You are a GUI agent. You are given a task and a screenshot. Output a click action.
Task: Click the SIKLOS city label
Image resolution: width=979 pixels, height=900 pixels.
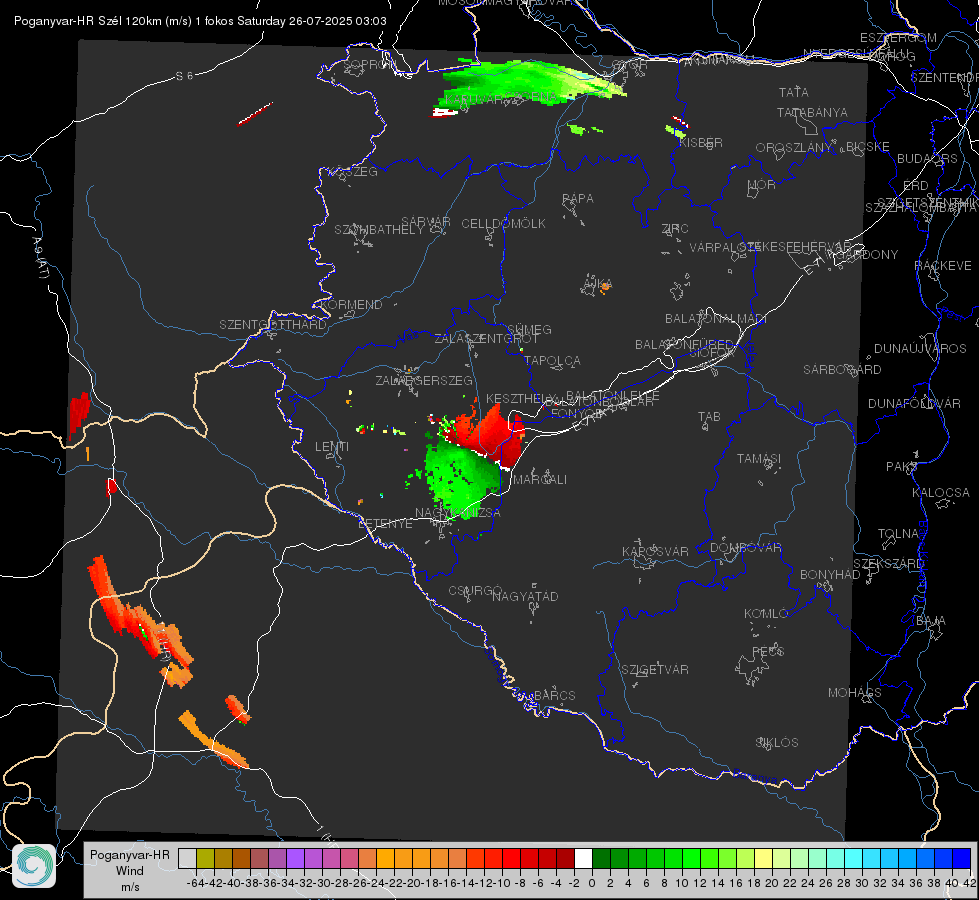click(777, 743)
